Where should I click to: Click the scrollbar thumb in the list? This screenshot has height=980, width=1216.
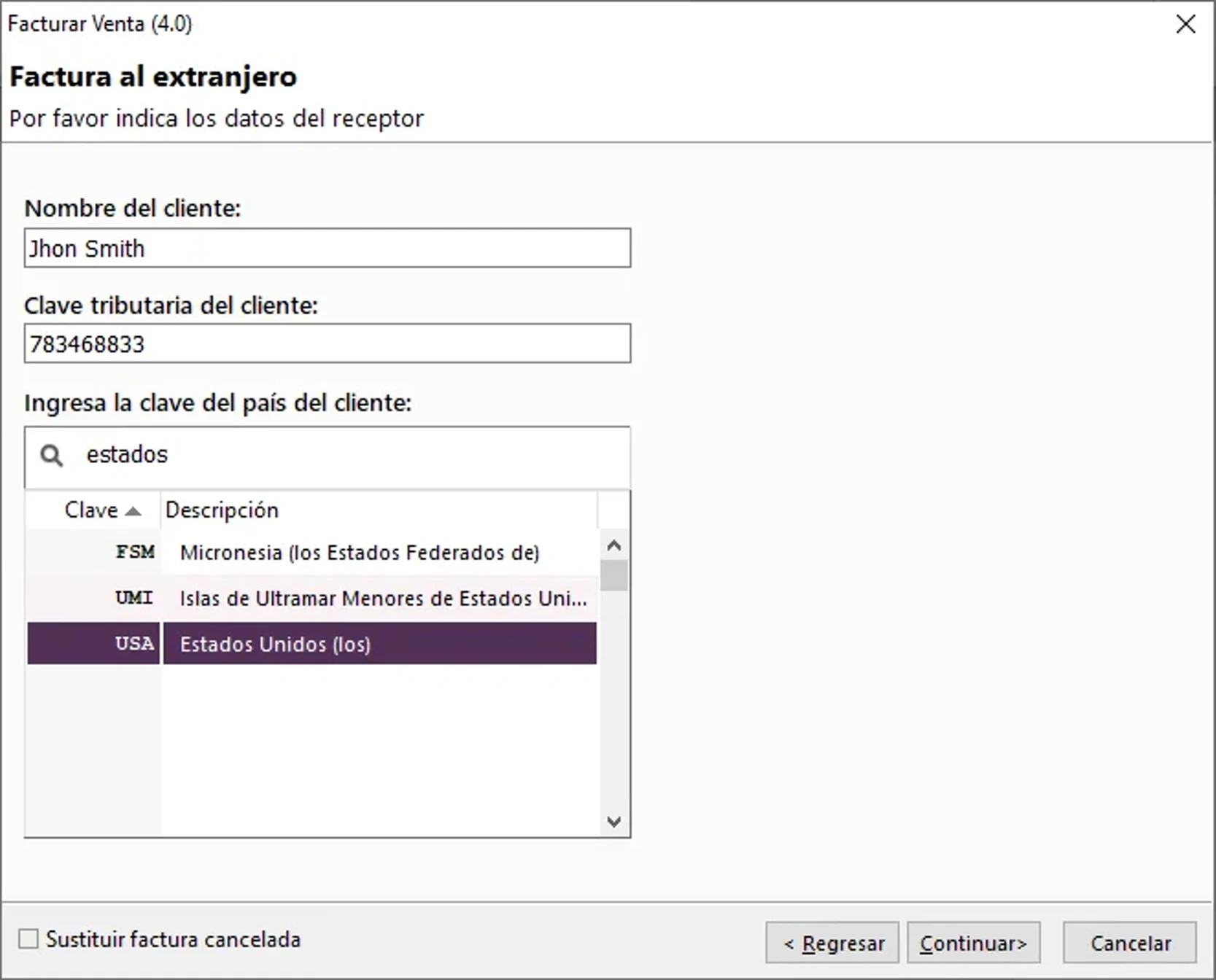click(613, 576)
